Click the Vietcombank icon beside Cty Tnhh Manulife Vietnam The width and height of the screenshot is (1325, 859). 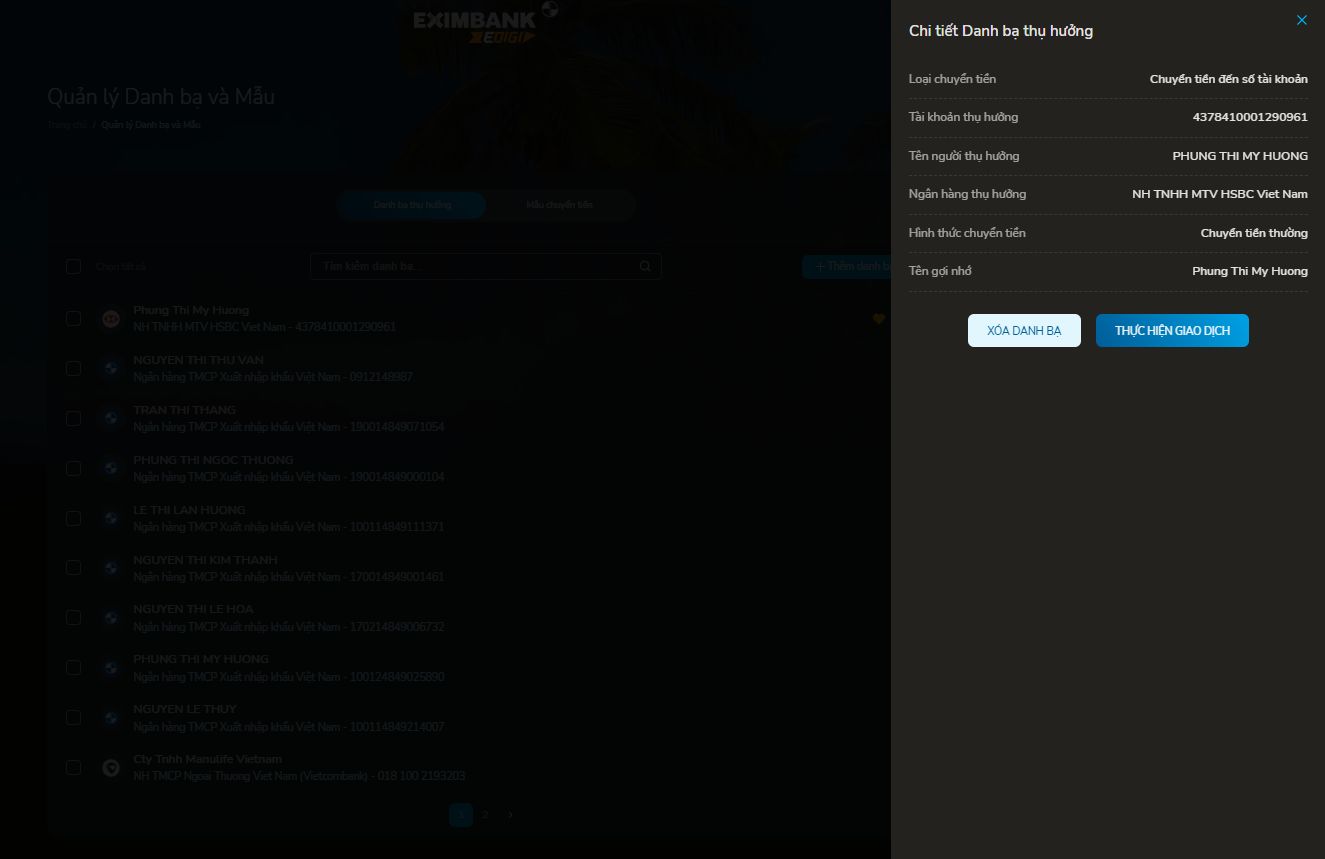[x=111, y=768]
